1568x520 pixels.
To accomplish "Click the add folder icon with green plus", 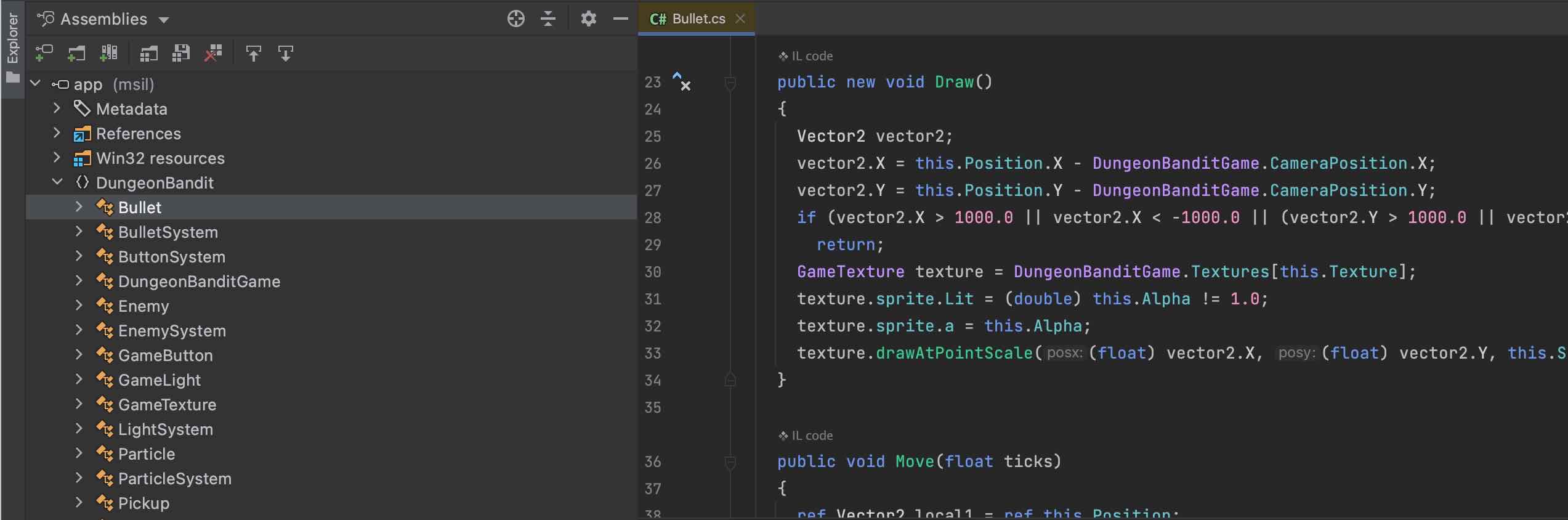I will point(76,54).
